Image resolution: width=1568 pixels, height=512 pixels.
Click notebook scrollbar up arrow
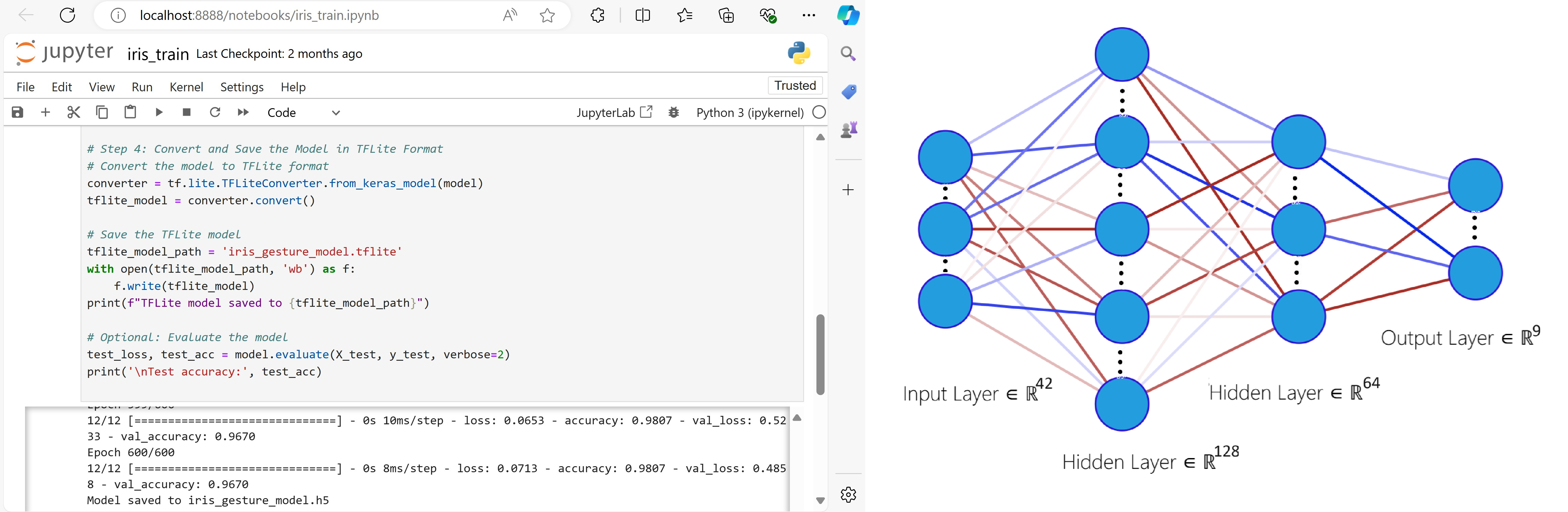click(820, 137)
